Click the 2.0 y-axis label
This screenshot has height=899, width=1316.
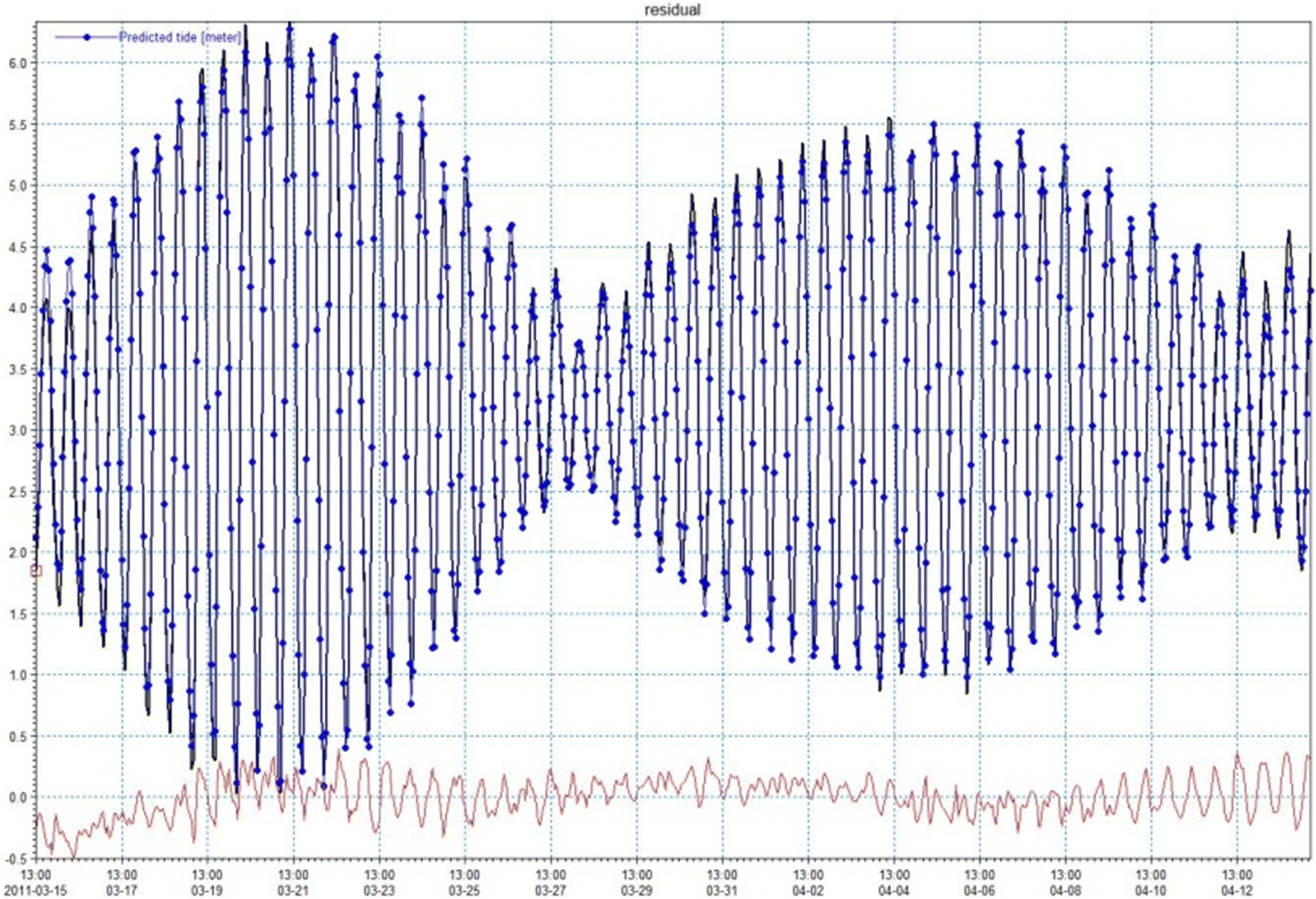(x=19, y=552)
